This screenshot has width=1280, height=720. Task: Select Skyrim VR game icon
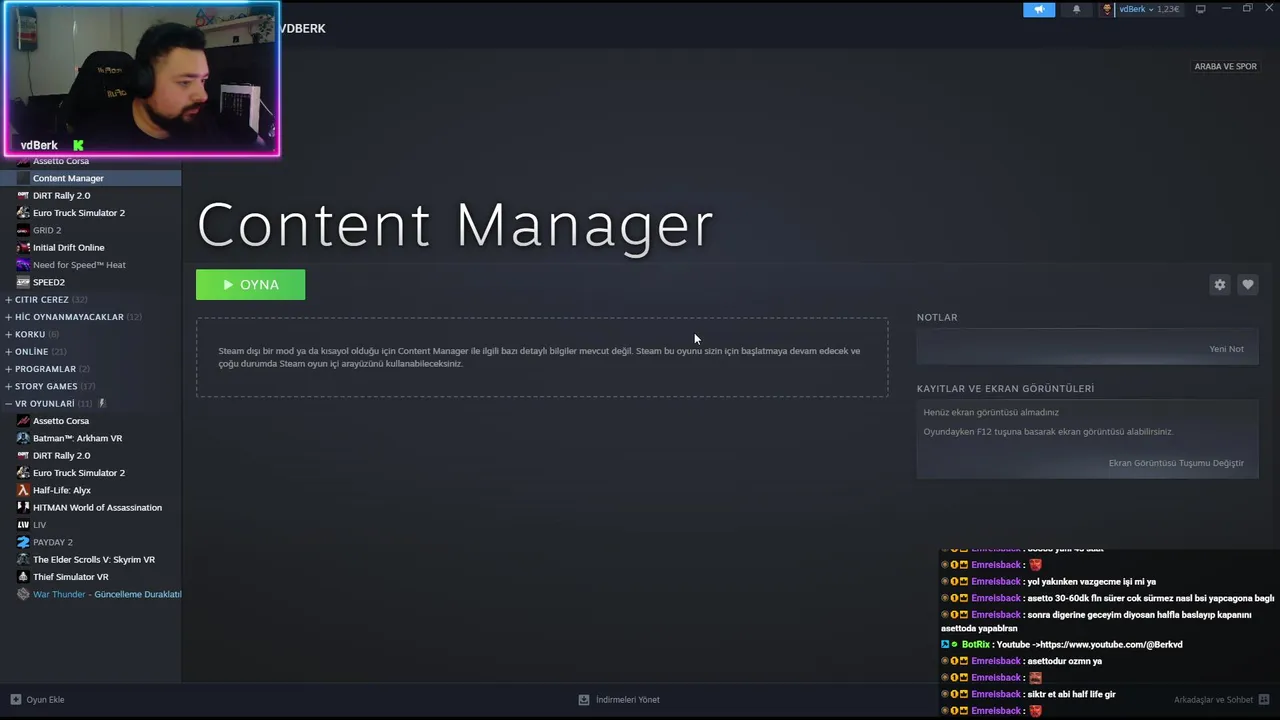tap(23, 560)
